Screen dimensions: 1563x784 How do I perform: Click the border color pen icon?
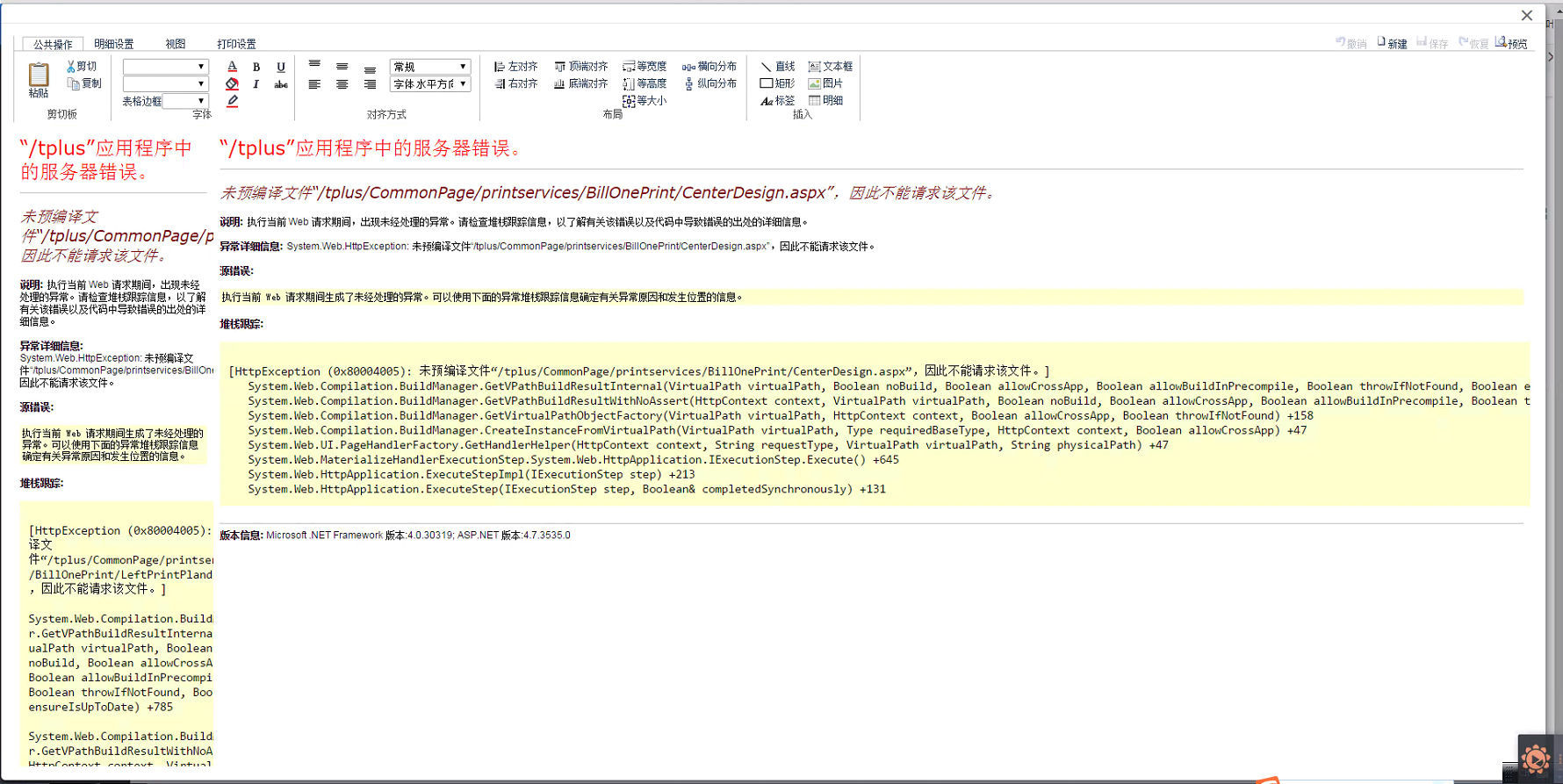pos(232,101)
